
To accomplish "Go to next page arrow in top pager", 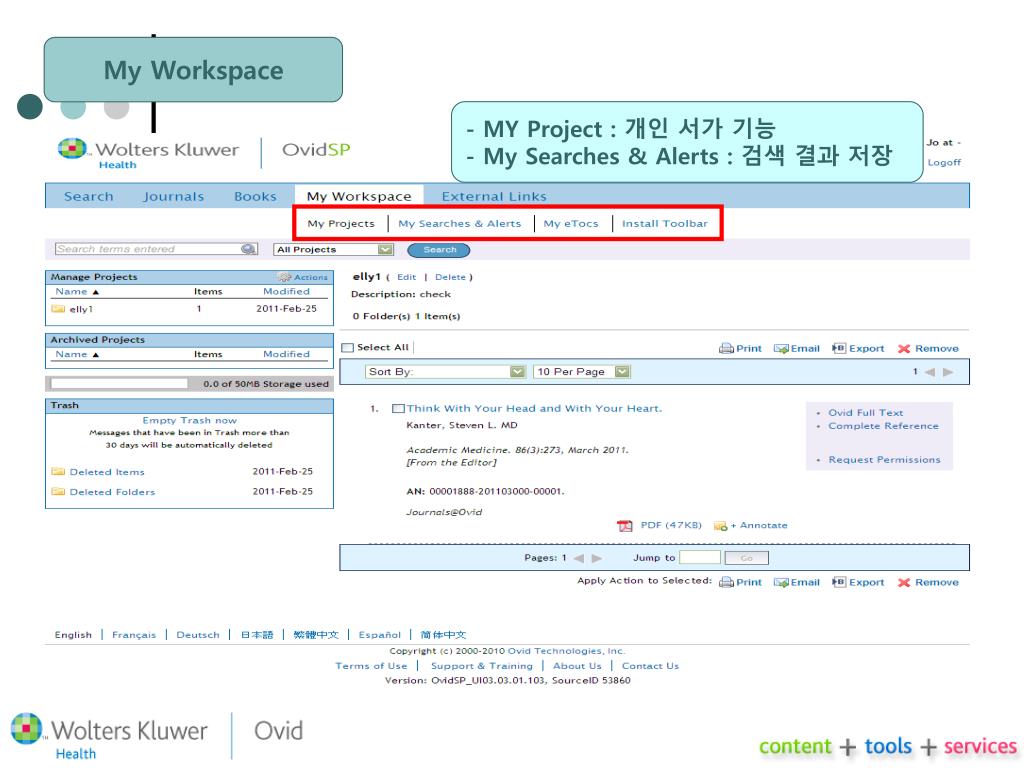I will [948, 372].
